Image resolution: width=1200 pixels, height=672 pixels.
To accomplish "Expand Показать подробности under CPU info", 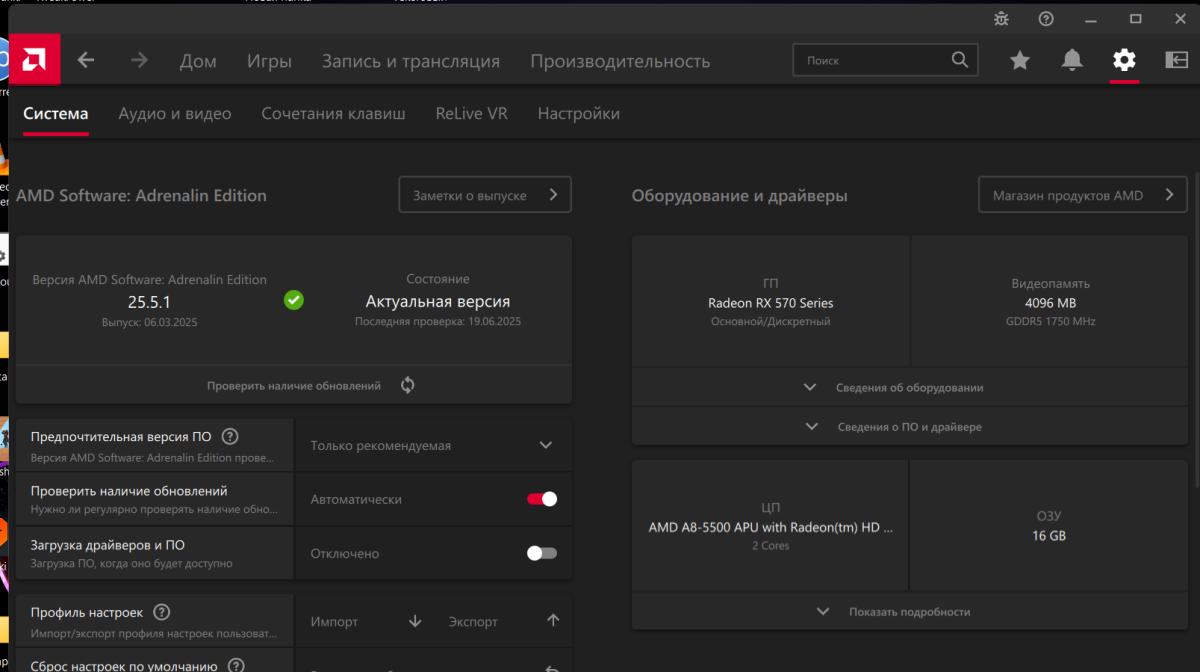I will [909, 611].
